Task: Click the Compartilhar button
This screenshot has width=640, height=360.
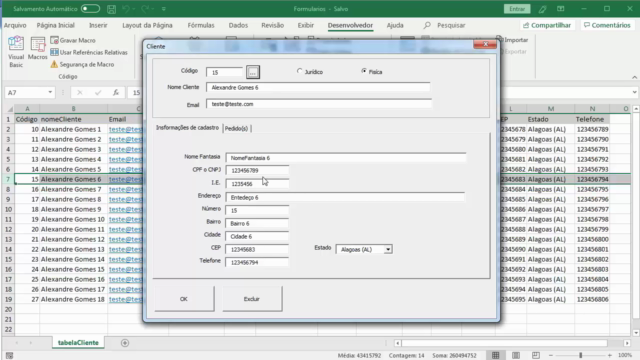Action: tap(547, 25)
